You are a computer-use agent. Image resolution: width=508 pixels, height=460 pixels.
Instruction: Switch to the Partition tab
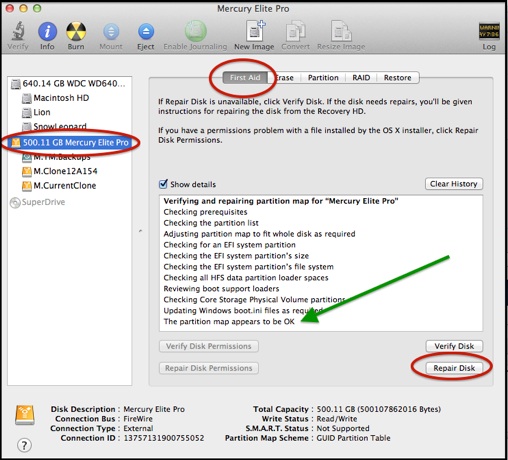pyautogui.click(x=323, y=78)
